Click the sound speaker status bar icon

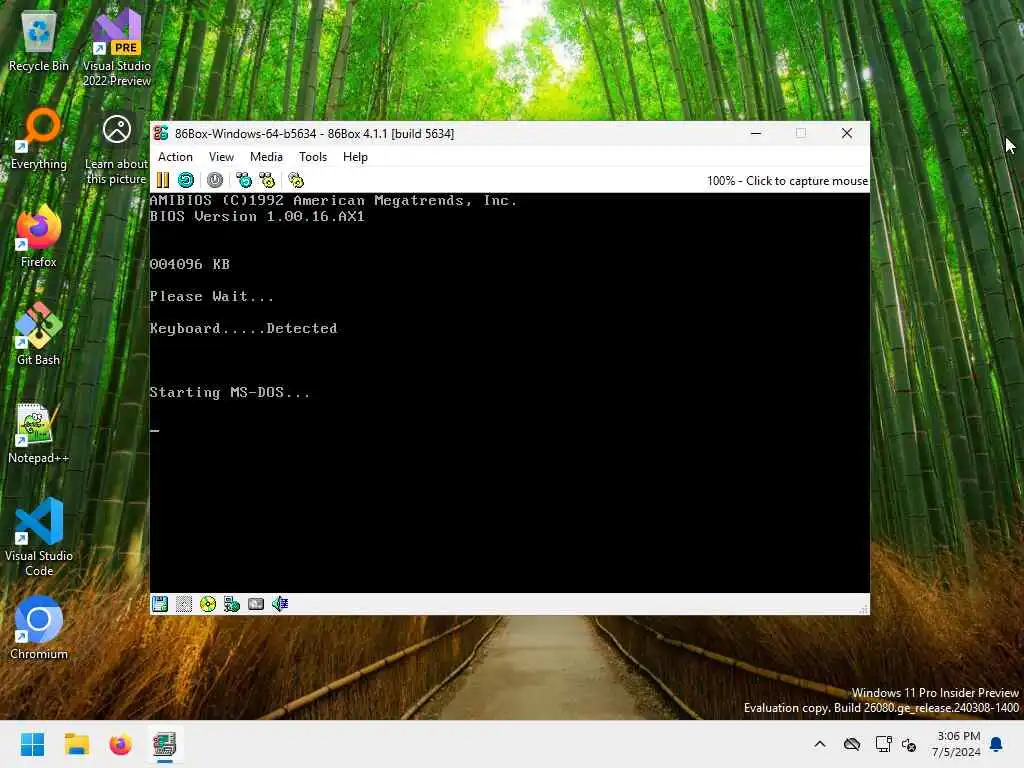280,604
